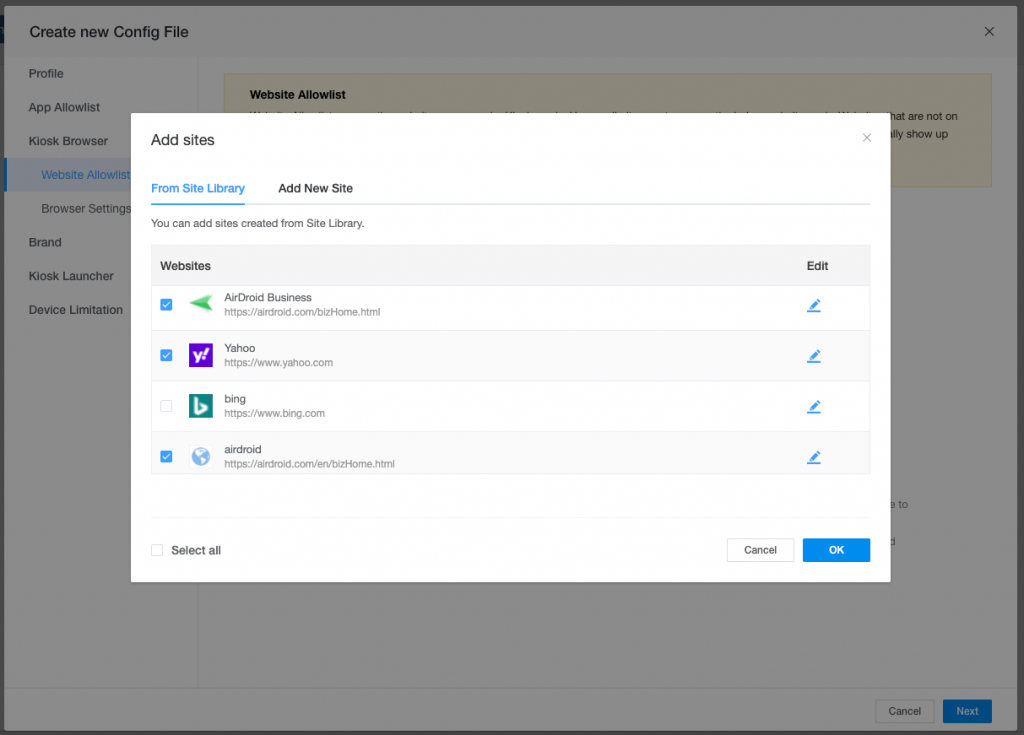Viewport: 1024px width, 735px height.
Task: Click the globe icon for airdroid site
Action: click(x=201, y=456)
